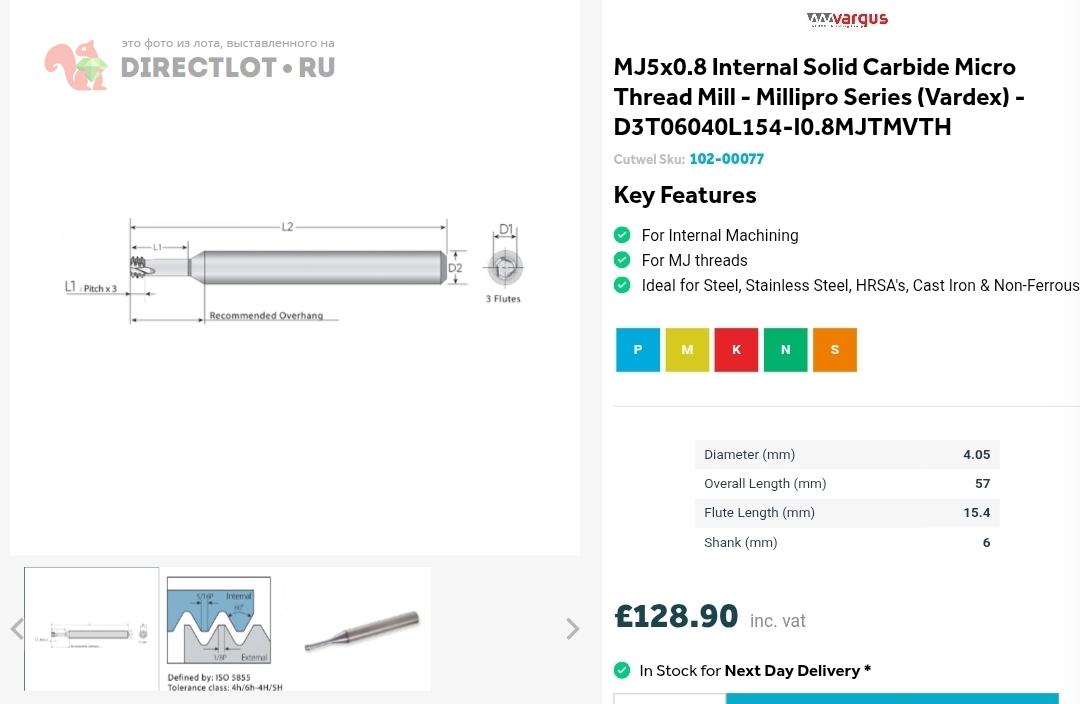Click the blue P material icon
This screenshot has width=1080, height=704.
click(x=638, y=350)
